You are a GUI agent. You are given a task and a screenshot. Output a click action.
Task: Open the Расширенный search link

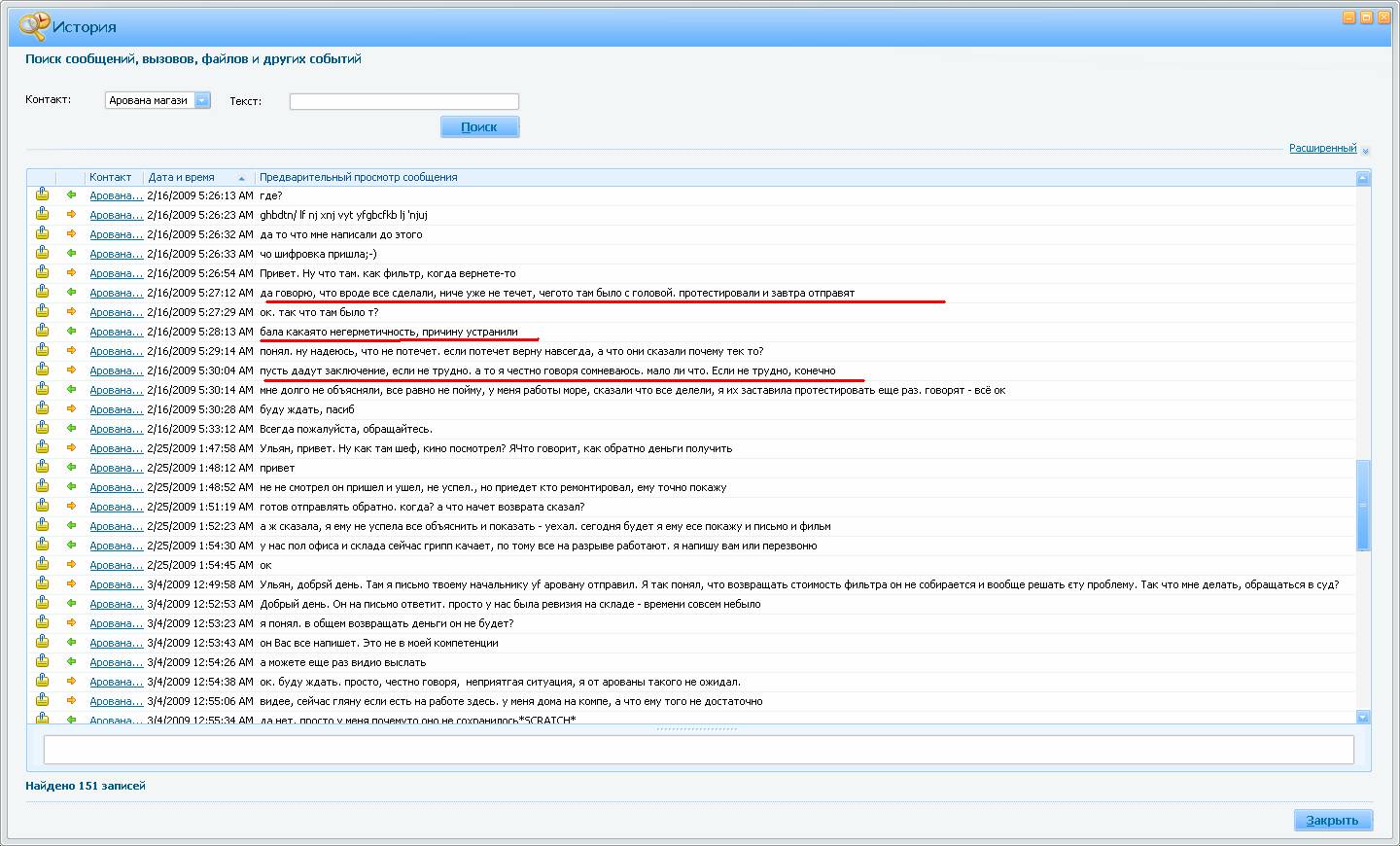coord(1322,149)
